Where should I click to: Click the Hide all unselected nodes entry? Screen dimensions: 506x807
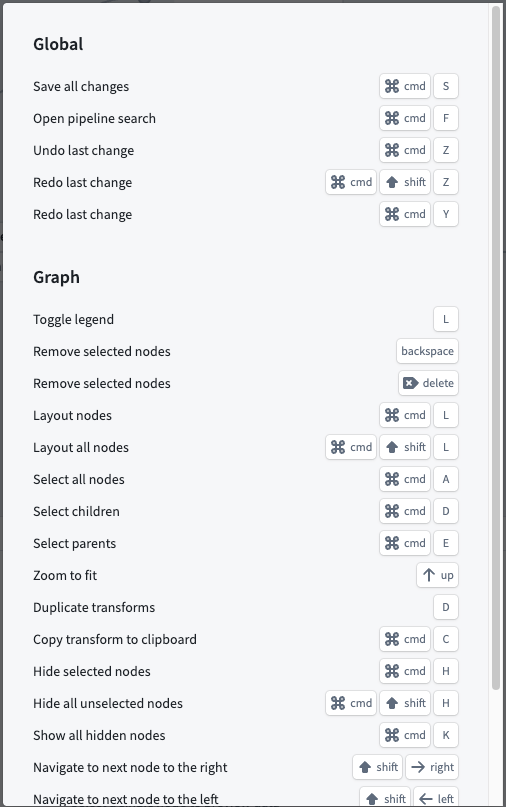(108, 703)
